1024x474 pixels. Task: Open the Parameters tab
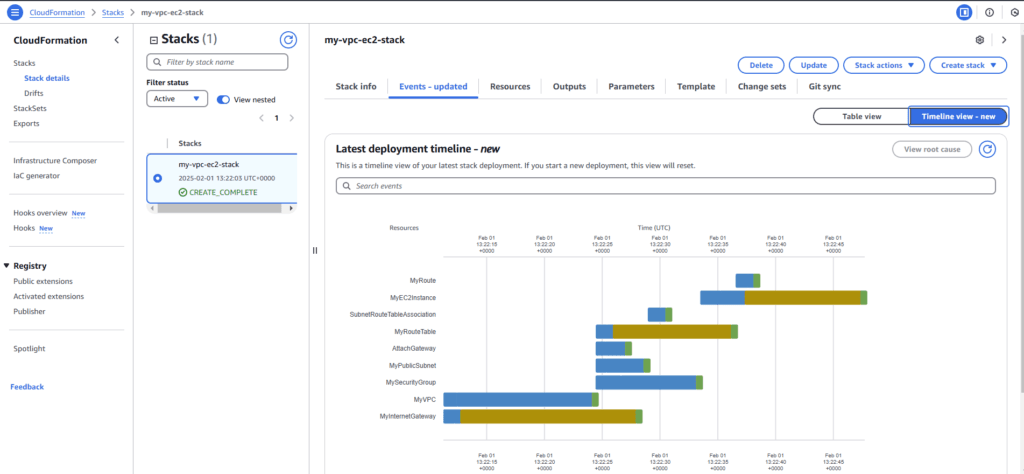tap(631, 86)
